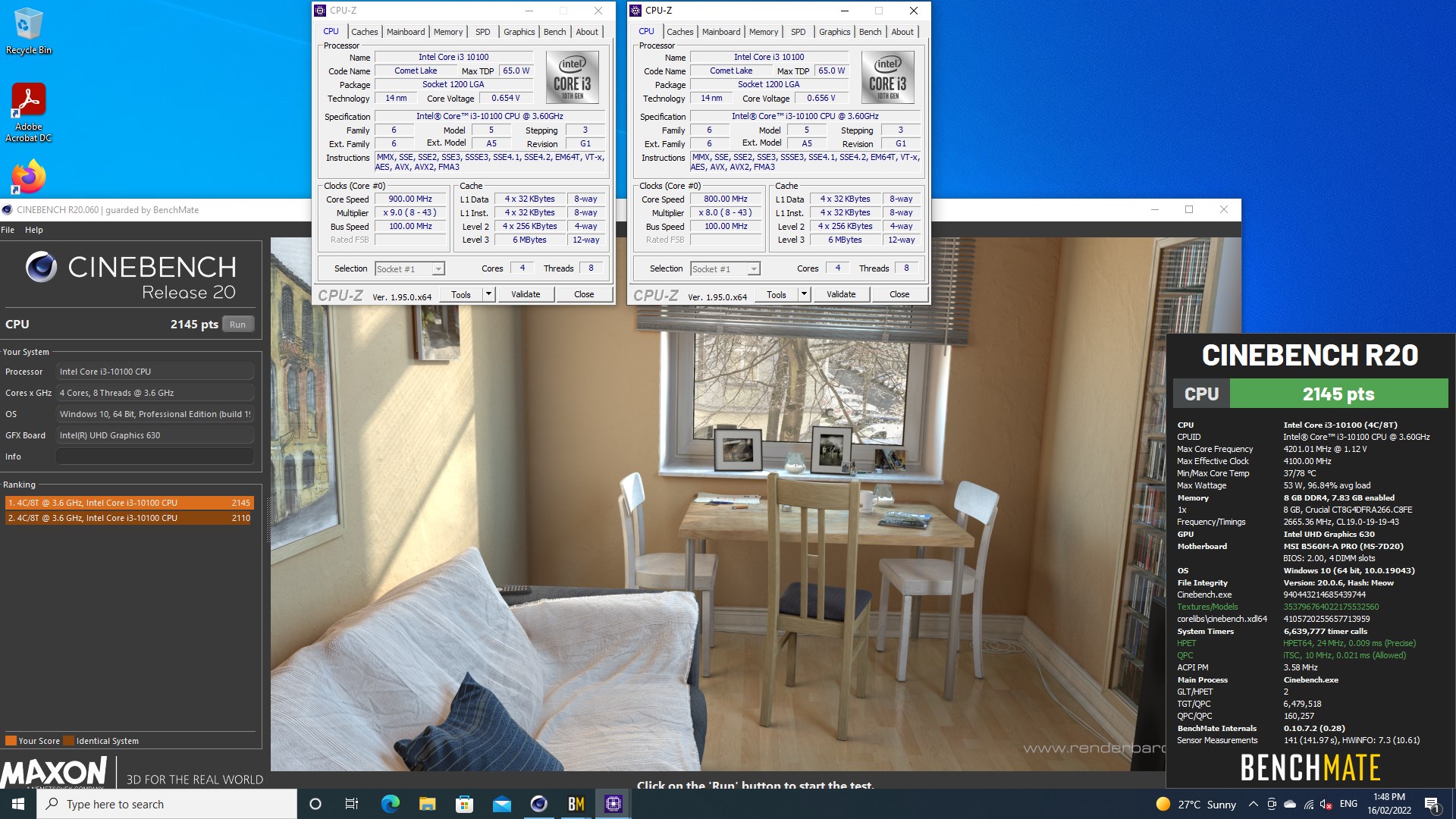Viewport: 1456px width, 819px height.
Task: Switch to BenchMate taskbar icon
Action: (576, 804)
